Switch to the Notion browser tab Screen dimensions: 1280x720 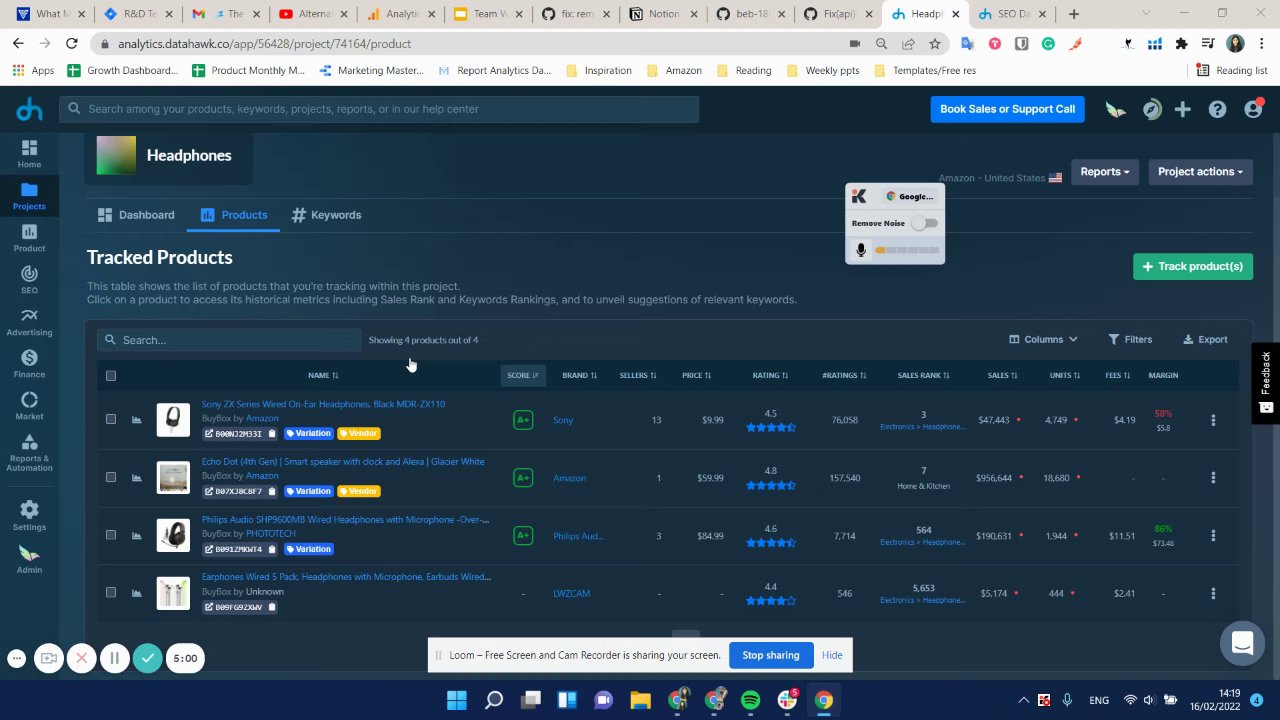click(x=663, y=14)
